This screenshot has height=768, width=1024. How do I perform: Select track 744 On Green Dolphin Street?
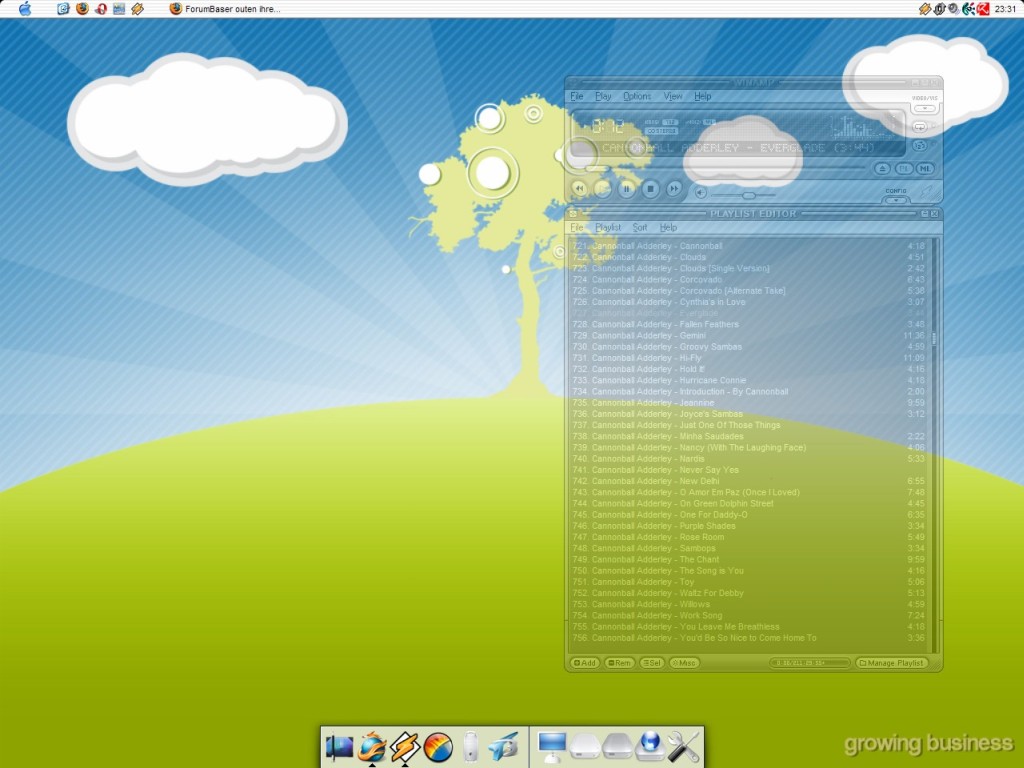(x=749, y=504)
